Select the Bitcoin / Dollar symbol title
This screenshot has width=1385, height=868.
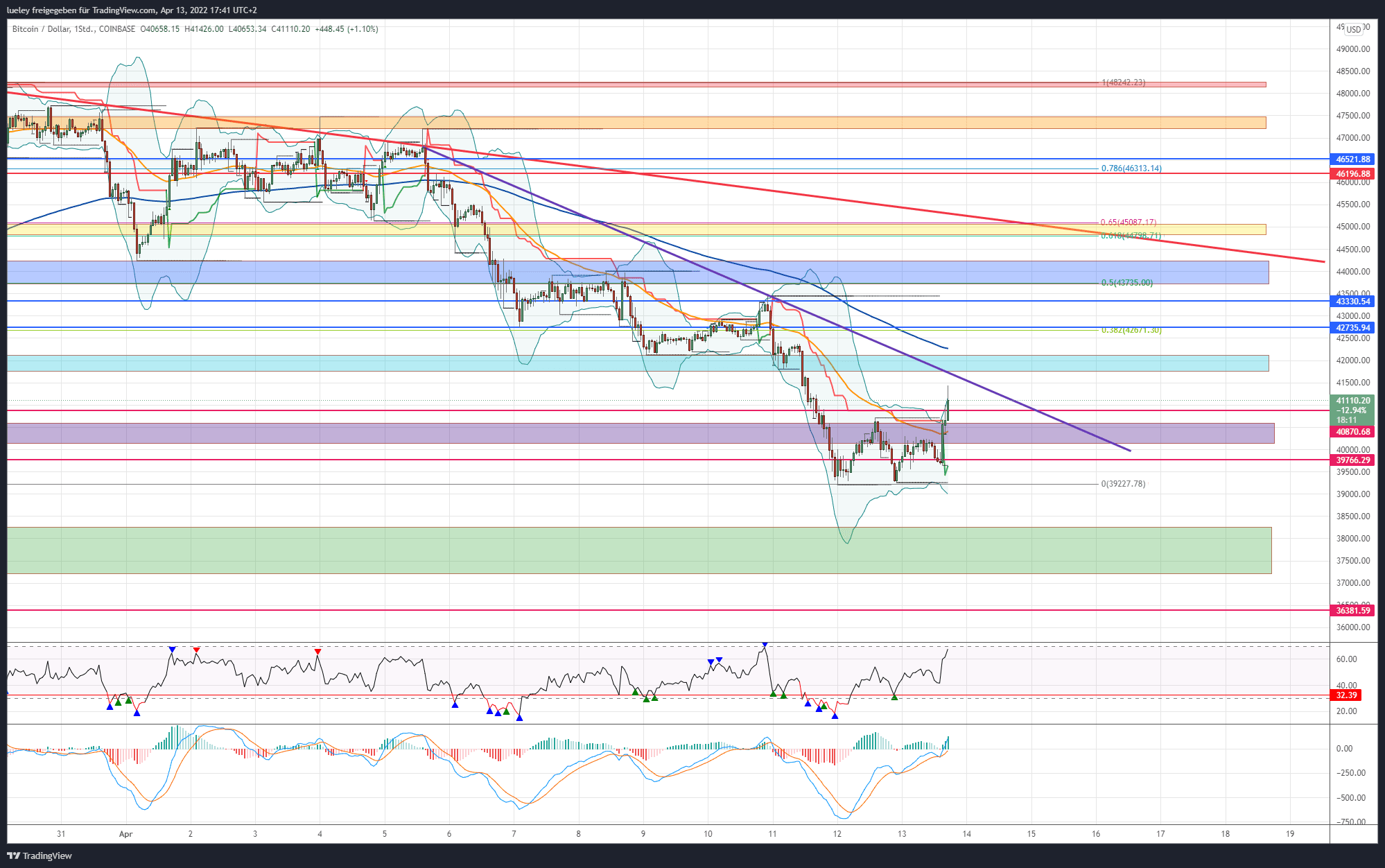click(x=41, y=29)
